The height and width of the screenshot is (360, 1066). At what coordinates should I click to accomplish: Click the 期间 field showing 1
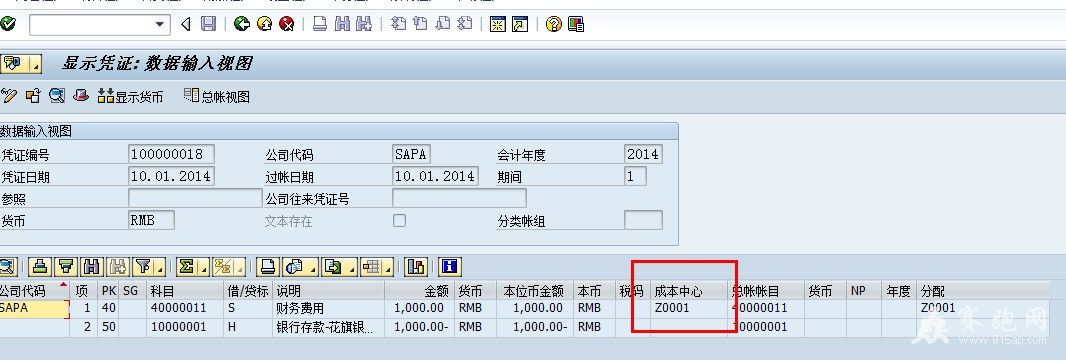click(x=635, y=176)
